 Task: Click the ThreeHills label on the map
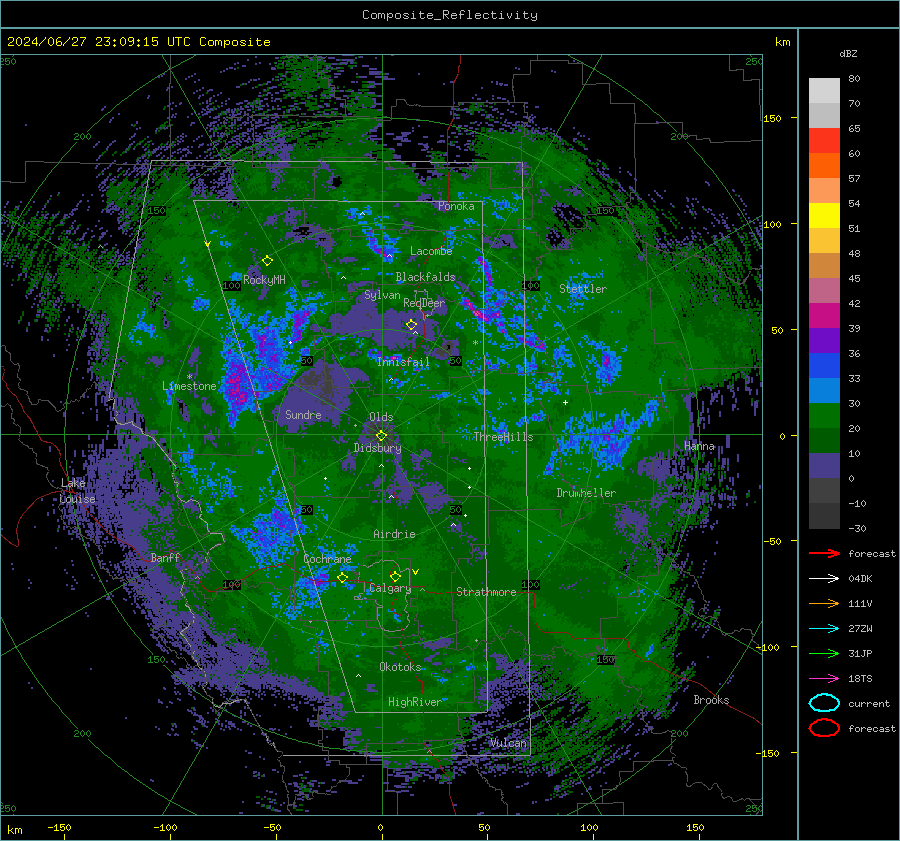[x=503, y=437]
